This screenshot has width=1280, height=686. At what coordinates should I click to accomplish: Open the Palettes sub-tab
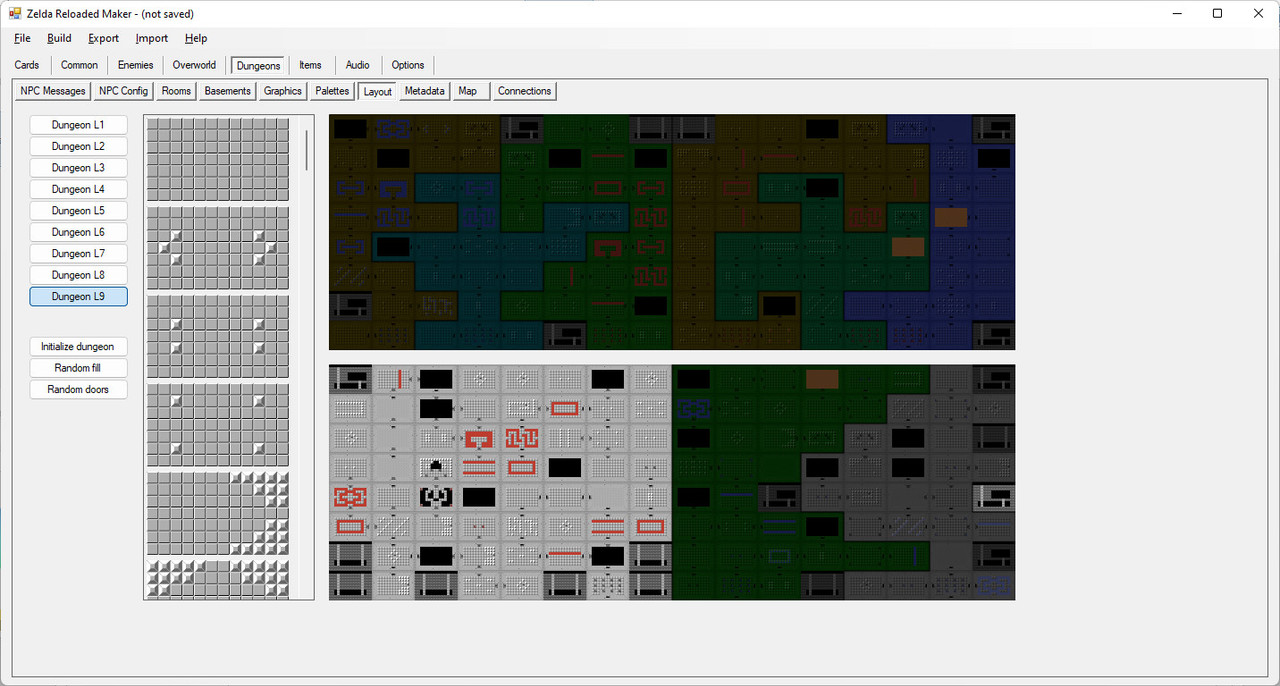click(x=332, y=91)
